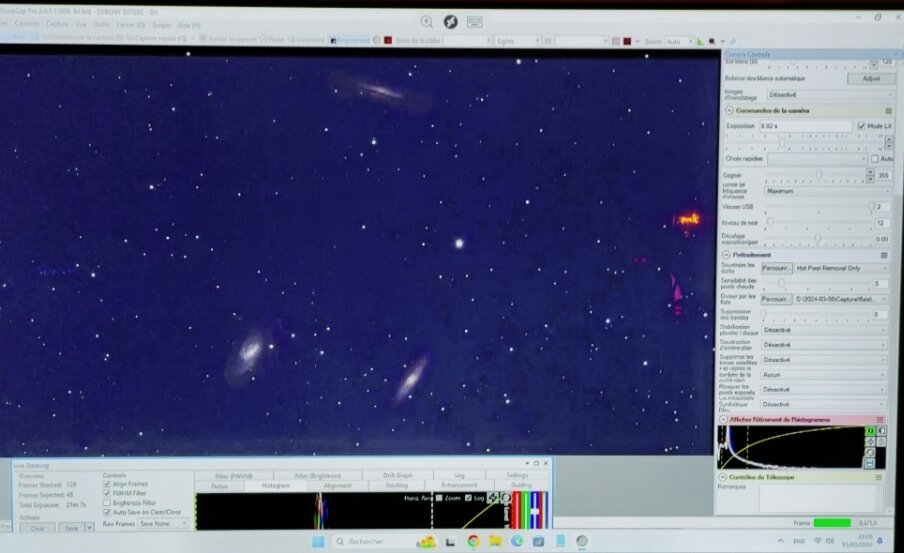Screen dimensions: 904x553
Task: Open the Choix rapides dropdown
Action: [x=817, y=159]
